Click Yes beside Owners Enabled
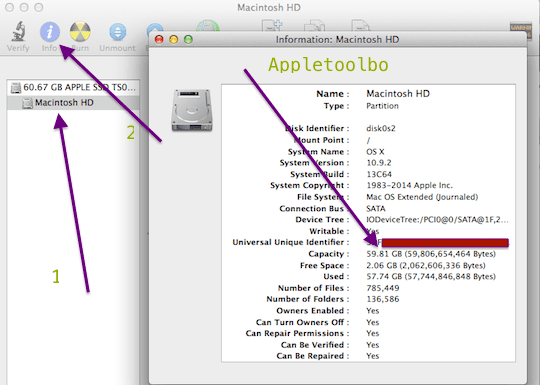The image size is (540, 385). click(373, 311)
